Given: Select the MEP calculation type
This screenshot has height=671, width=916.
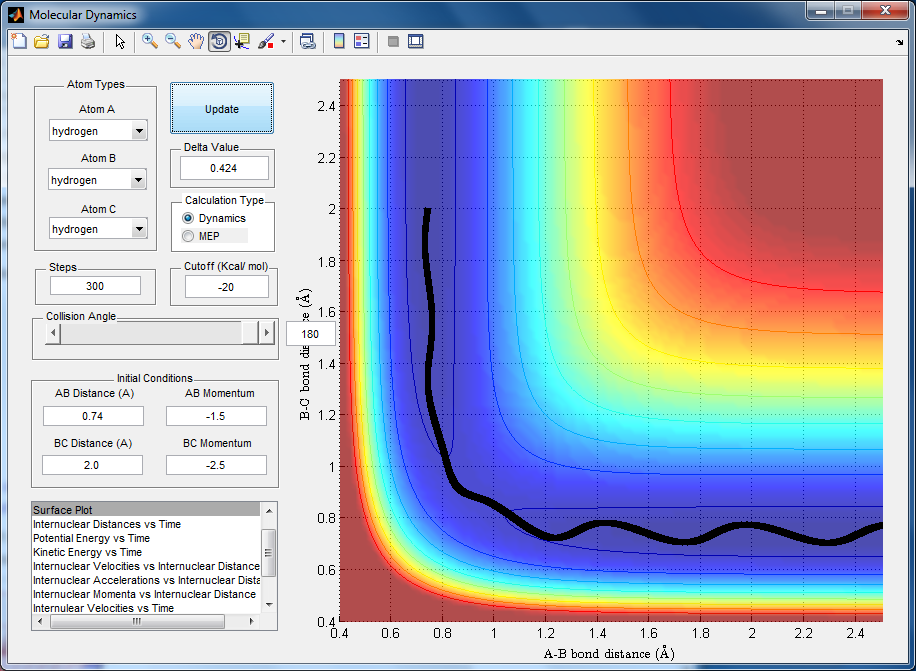Looking at the screenshot, I should (188, 235).
